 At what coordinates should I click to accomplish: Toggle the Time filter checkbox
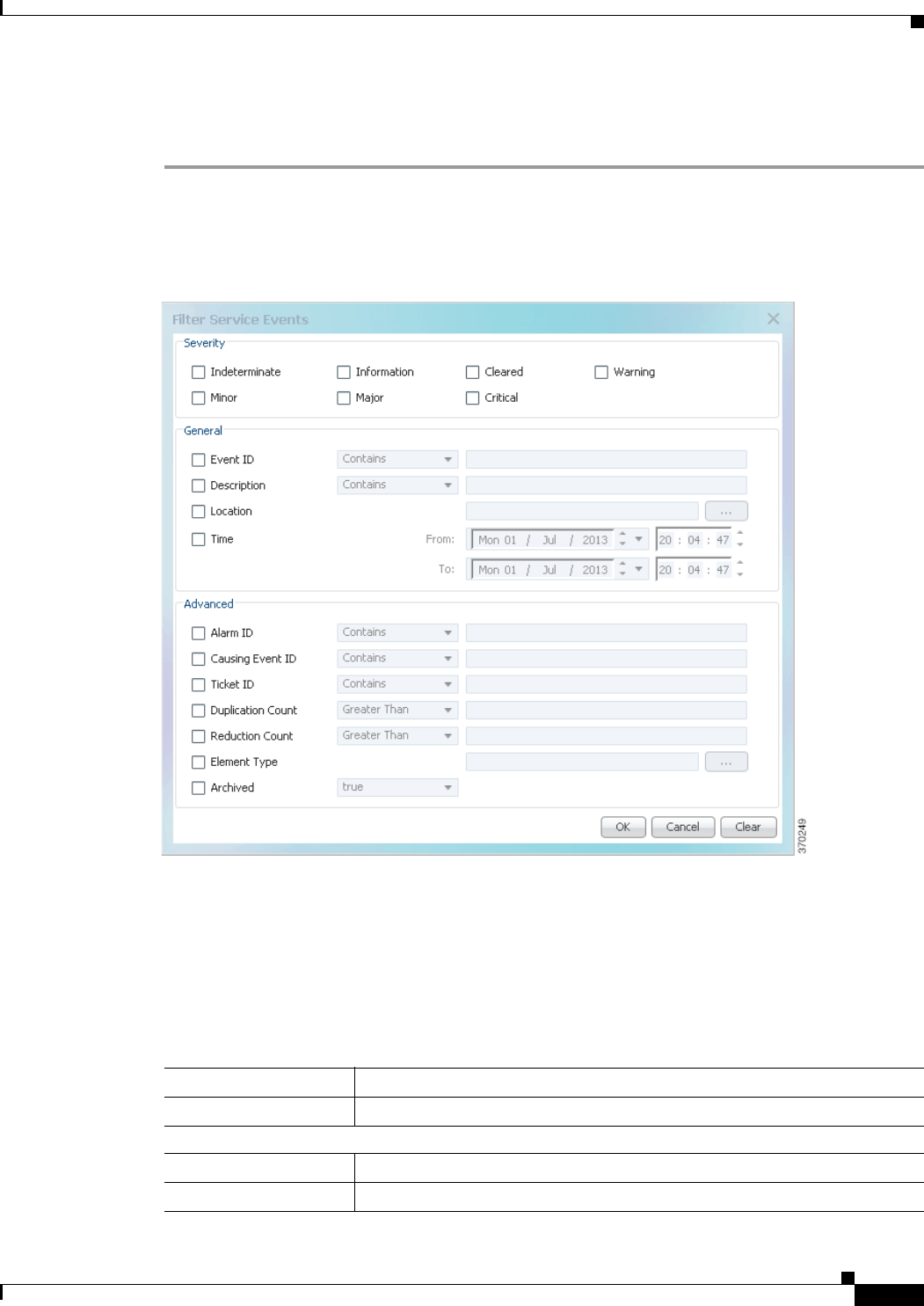[x=199, y=539]
